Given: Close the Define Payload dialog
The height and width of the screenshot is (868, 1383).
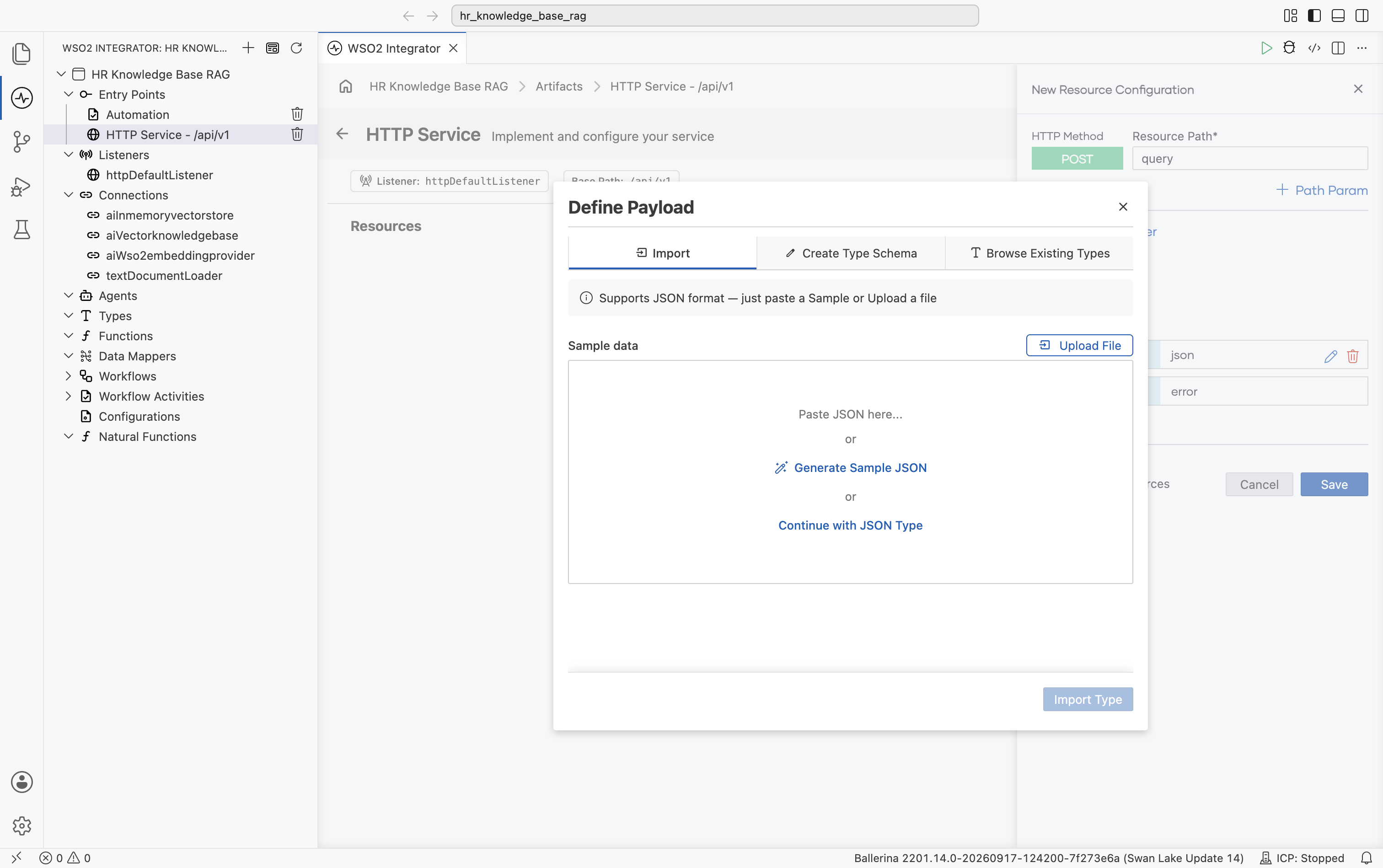Looking at the screenshot, I should (x=1123, y=207).
